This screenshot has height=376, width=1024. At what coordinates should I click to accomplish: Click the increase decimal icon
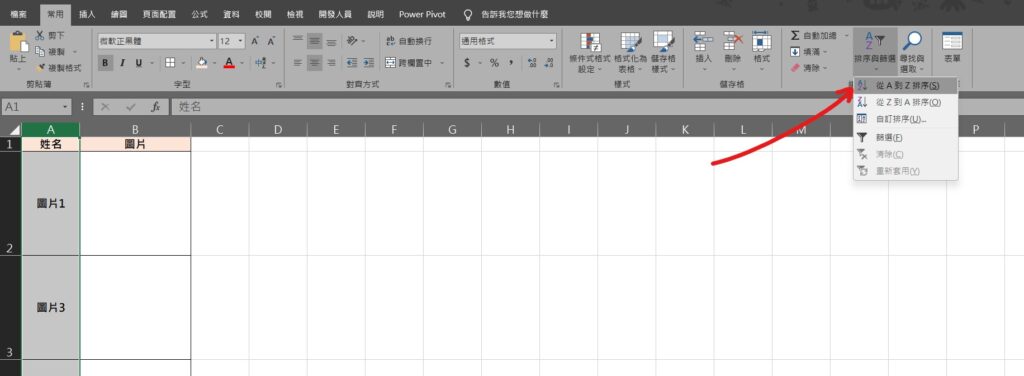coord(532,63)
